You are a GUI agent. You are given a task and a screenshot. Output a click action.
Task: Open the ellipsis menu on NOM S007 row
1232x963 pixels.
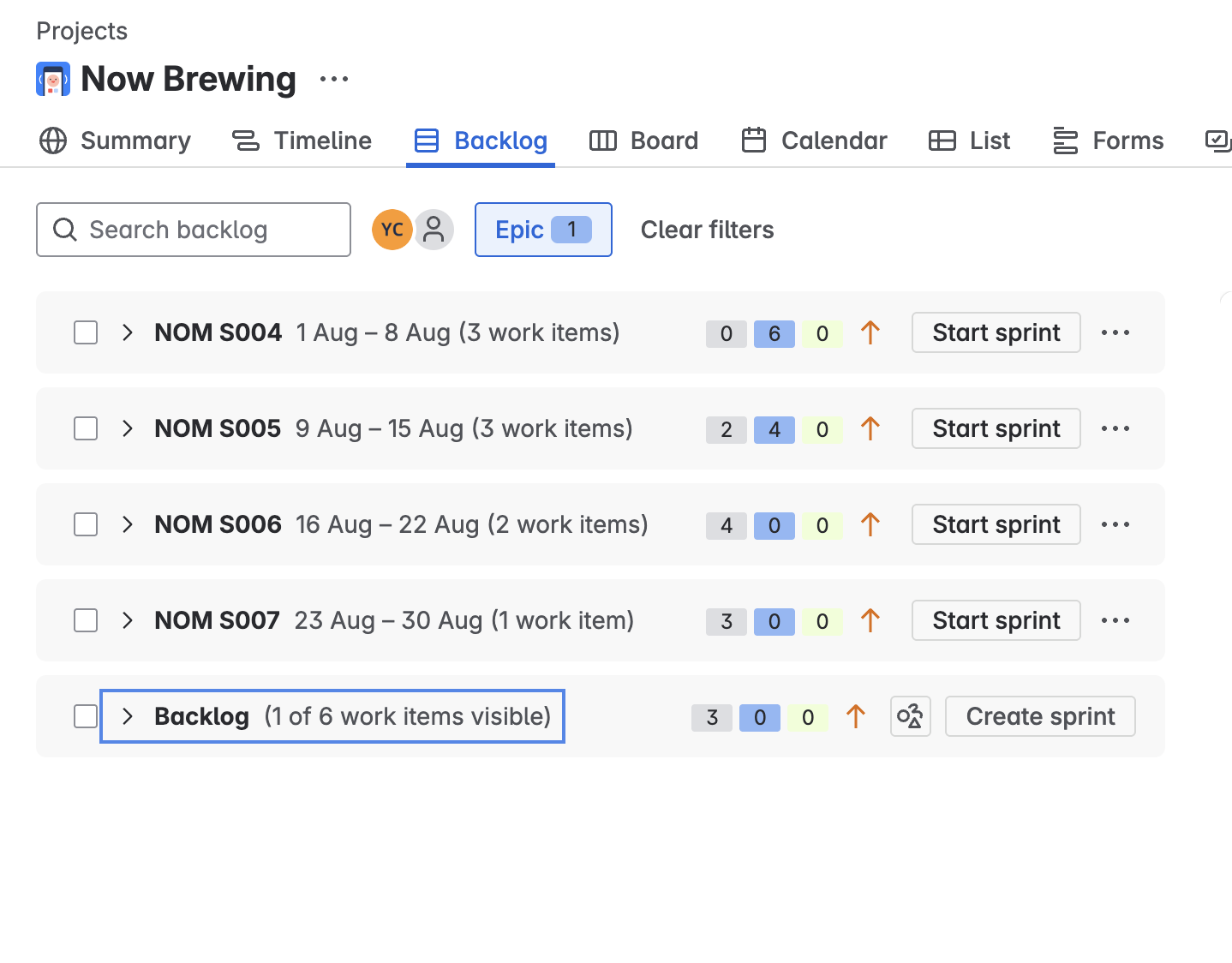(x=1115, y=620)
